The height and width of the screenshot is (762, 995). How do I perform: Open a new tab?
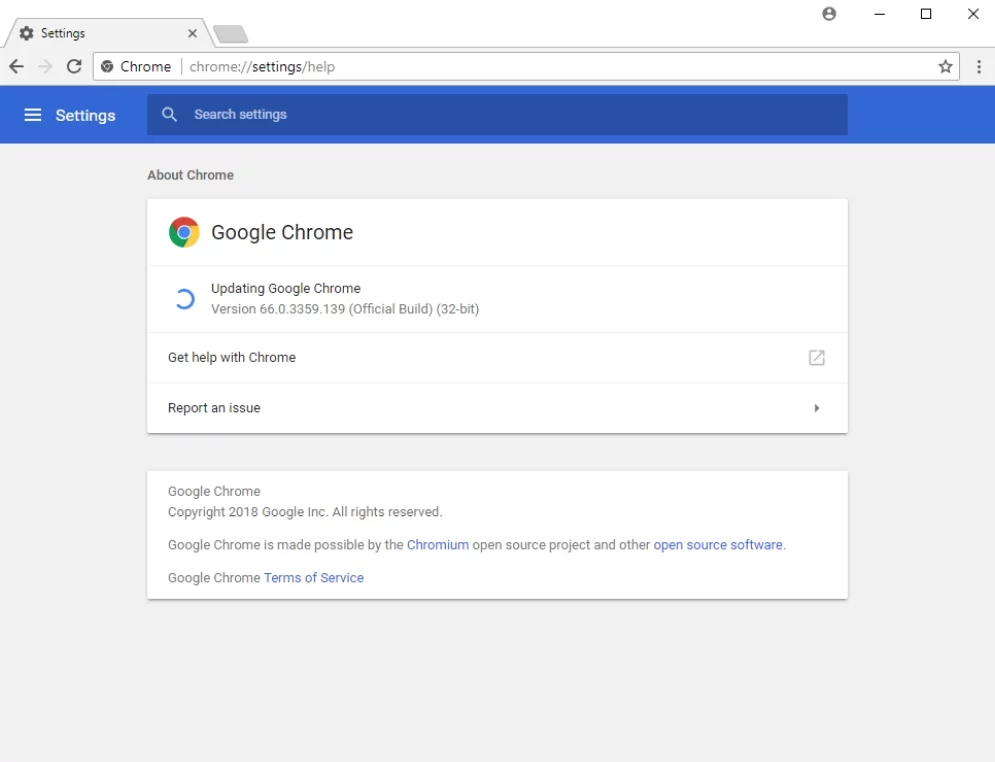[x=231, y=34]
